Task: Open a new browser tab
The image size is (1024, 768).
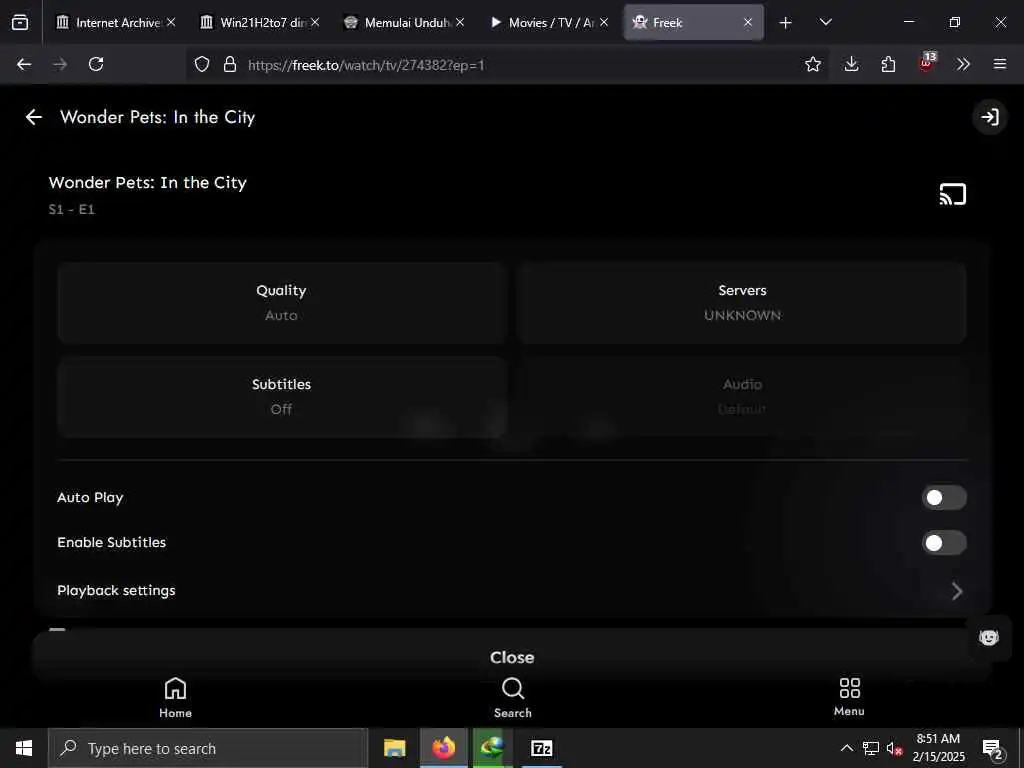Action: tap(785, 23)
